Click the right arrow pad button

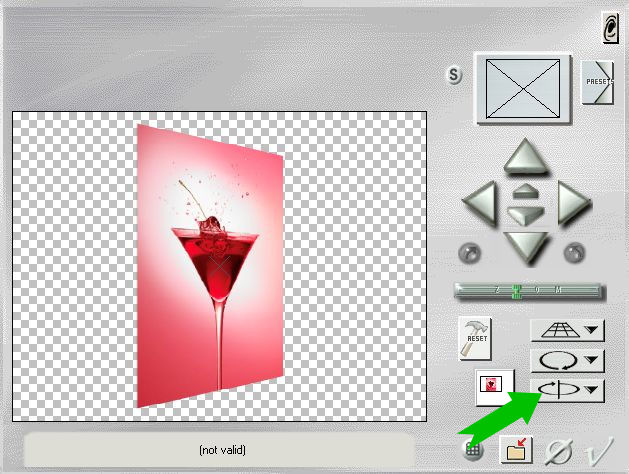[572, 204]
